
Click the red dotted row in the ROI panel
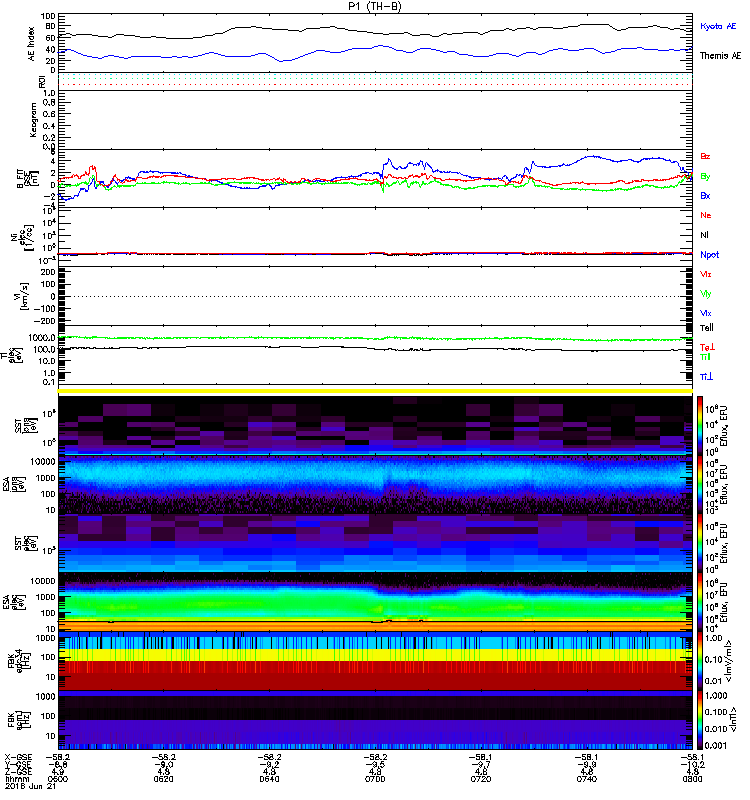point(375,85)
